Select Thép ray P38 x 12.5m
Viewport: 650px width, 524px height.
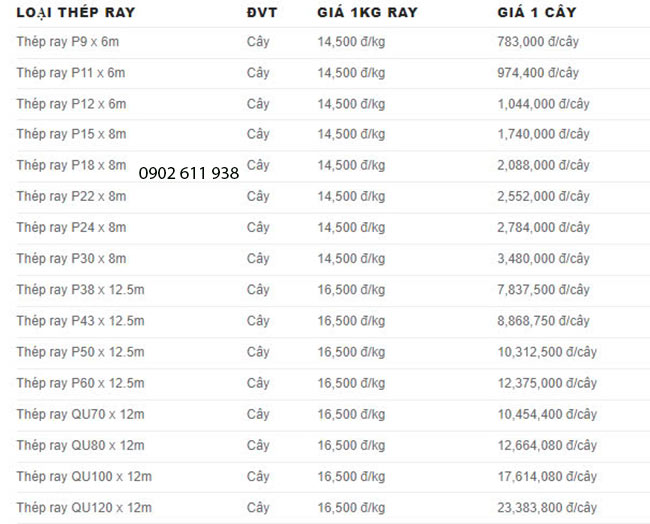click(x=80, y=290)
